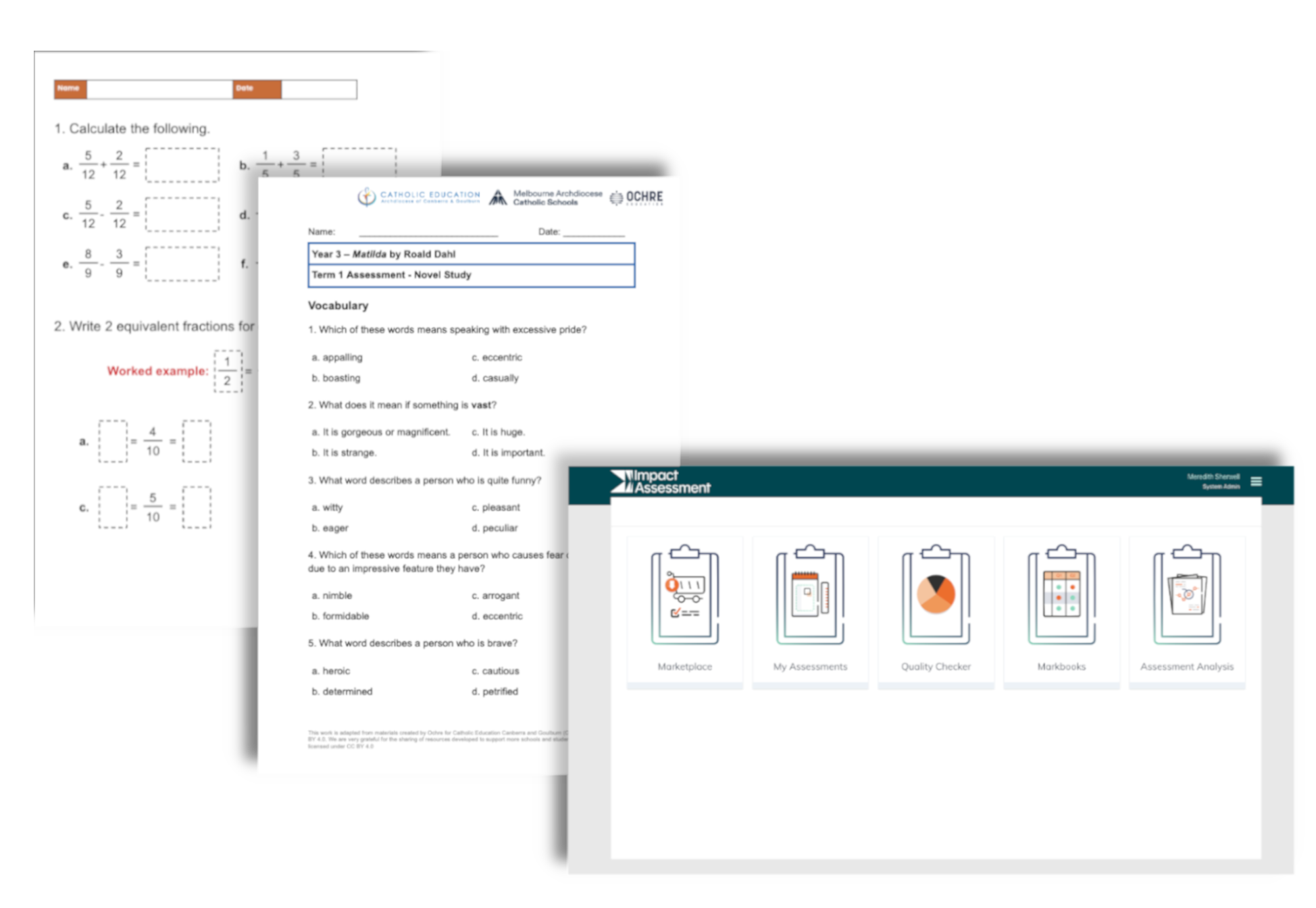Open the hamburger navigation menu
The height and width of the screenshot is (908, 1316).
tap(1257, 481)
